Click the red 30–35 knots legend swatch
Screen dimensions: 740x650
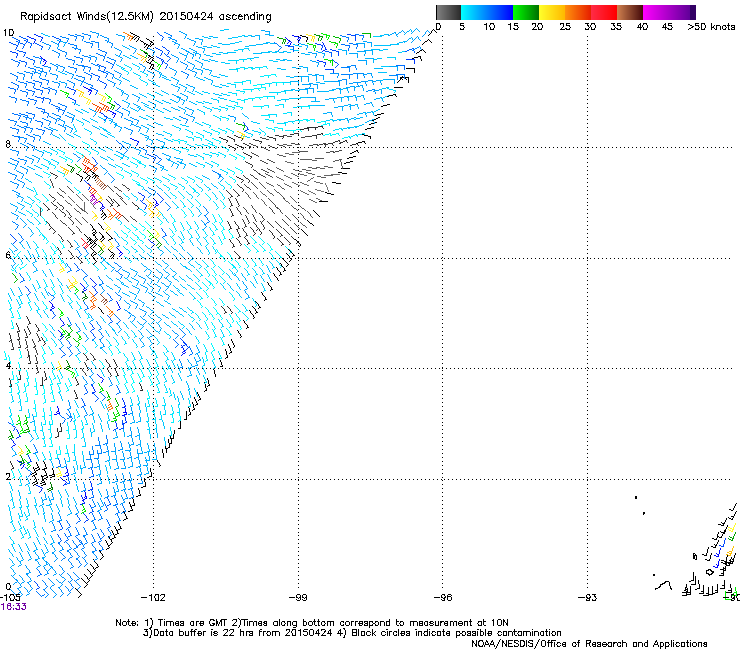(604, 12)
